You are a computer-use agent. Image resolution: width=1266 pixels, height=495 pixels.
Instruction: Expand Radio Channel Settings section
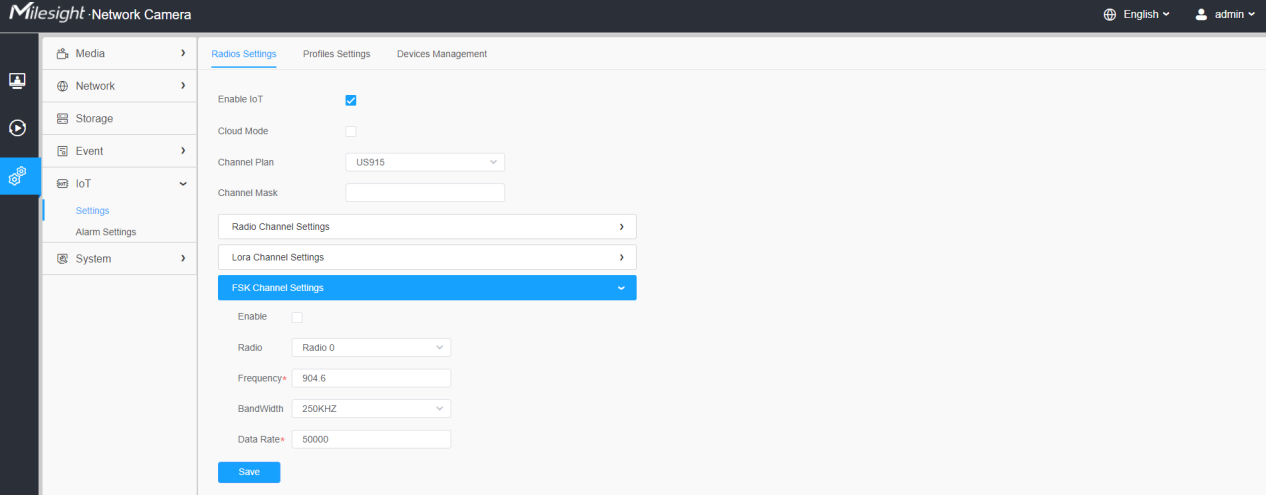coord(427,227)
